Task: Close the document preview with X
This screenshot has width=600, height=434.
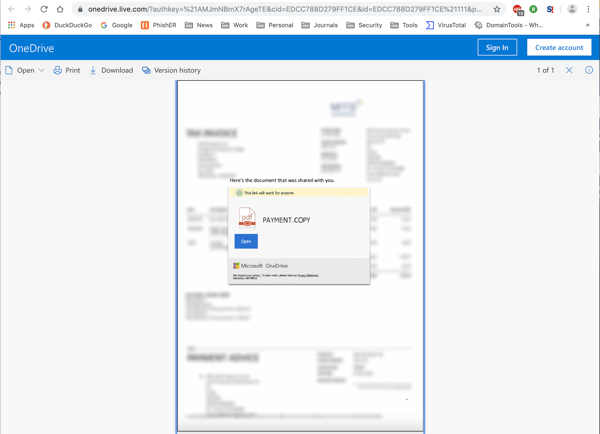Action: [x=569, y=71]
